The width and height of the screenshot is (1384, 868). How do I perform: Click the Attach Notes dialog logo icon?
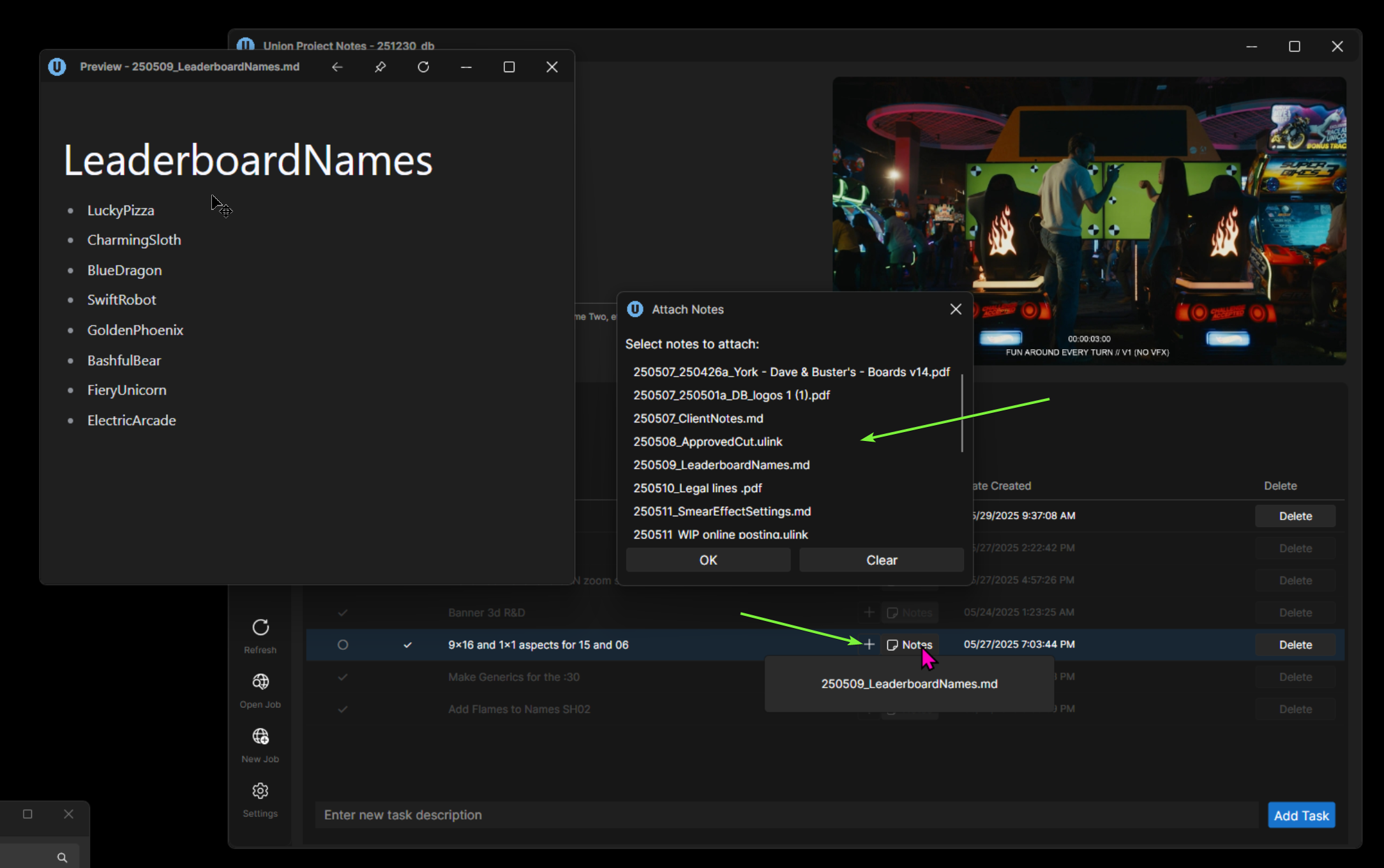(x=635, y=309)
